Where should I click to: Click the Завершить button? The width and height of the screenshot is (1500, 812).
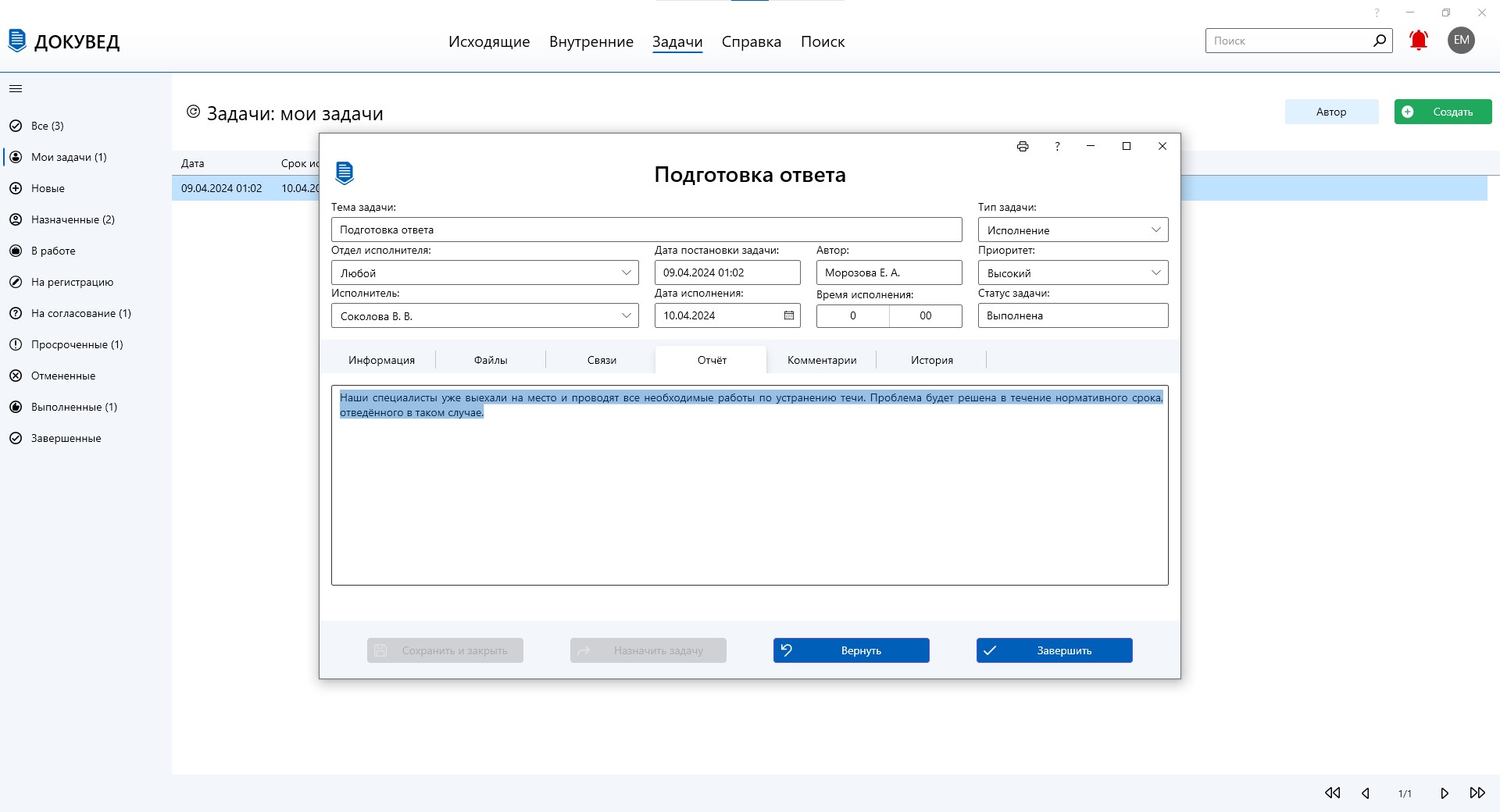(1055, 650)
